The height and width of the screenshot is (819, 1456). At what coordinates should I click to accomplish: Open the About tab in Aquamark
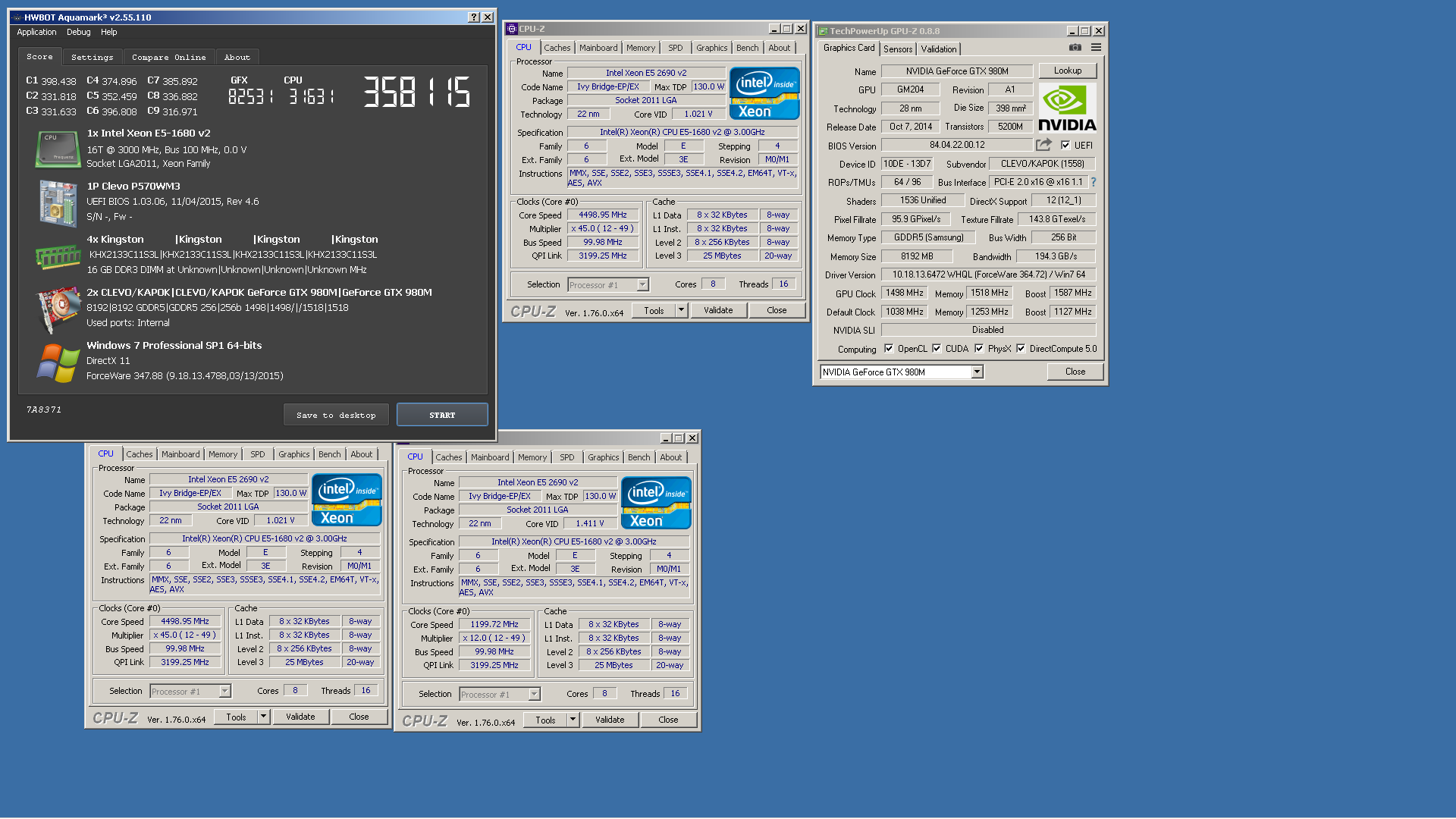click(x=237, y=57)
